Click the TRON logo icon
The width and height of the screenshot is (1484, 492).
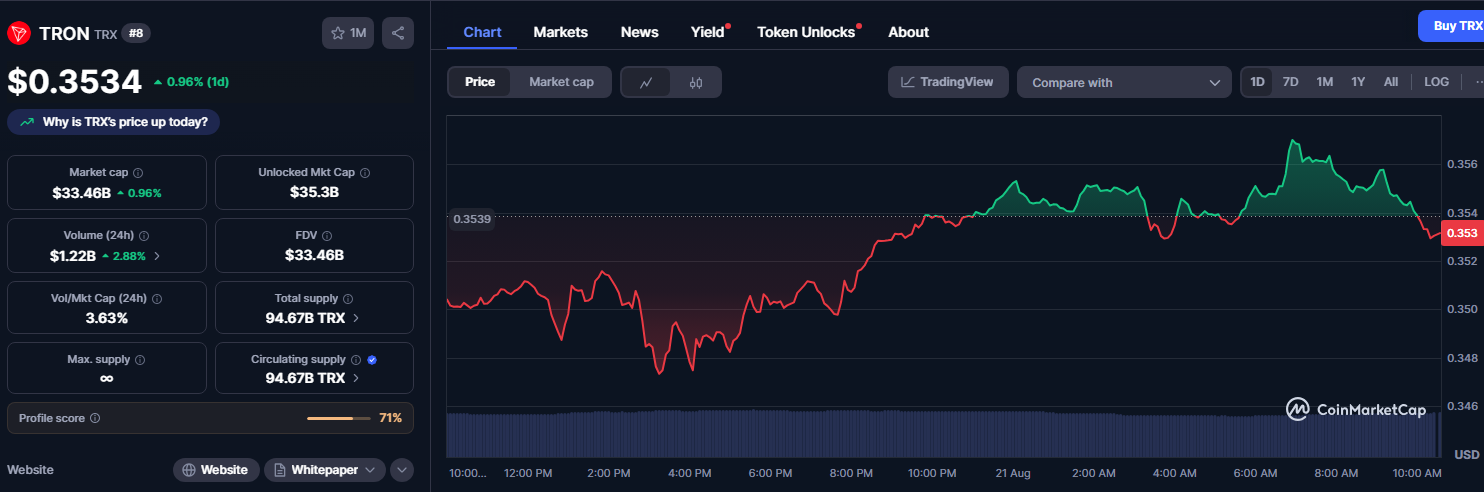(19, 34)
